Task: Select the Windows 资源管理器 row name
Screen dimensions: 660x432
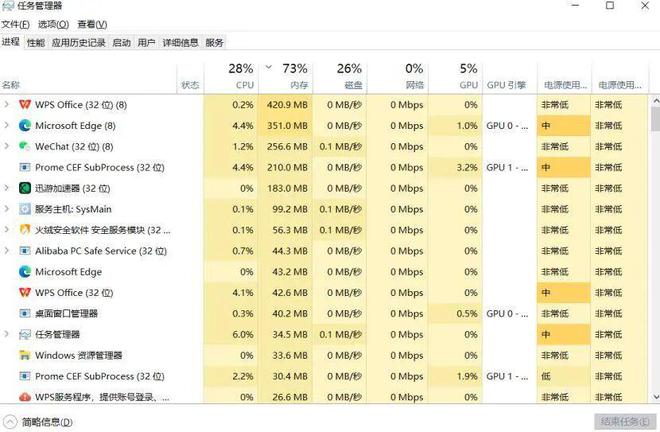Action: [x=79, y=355]
